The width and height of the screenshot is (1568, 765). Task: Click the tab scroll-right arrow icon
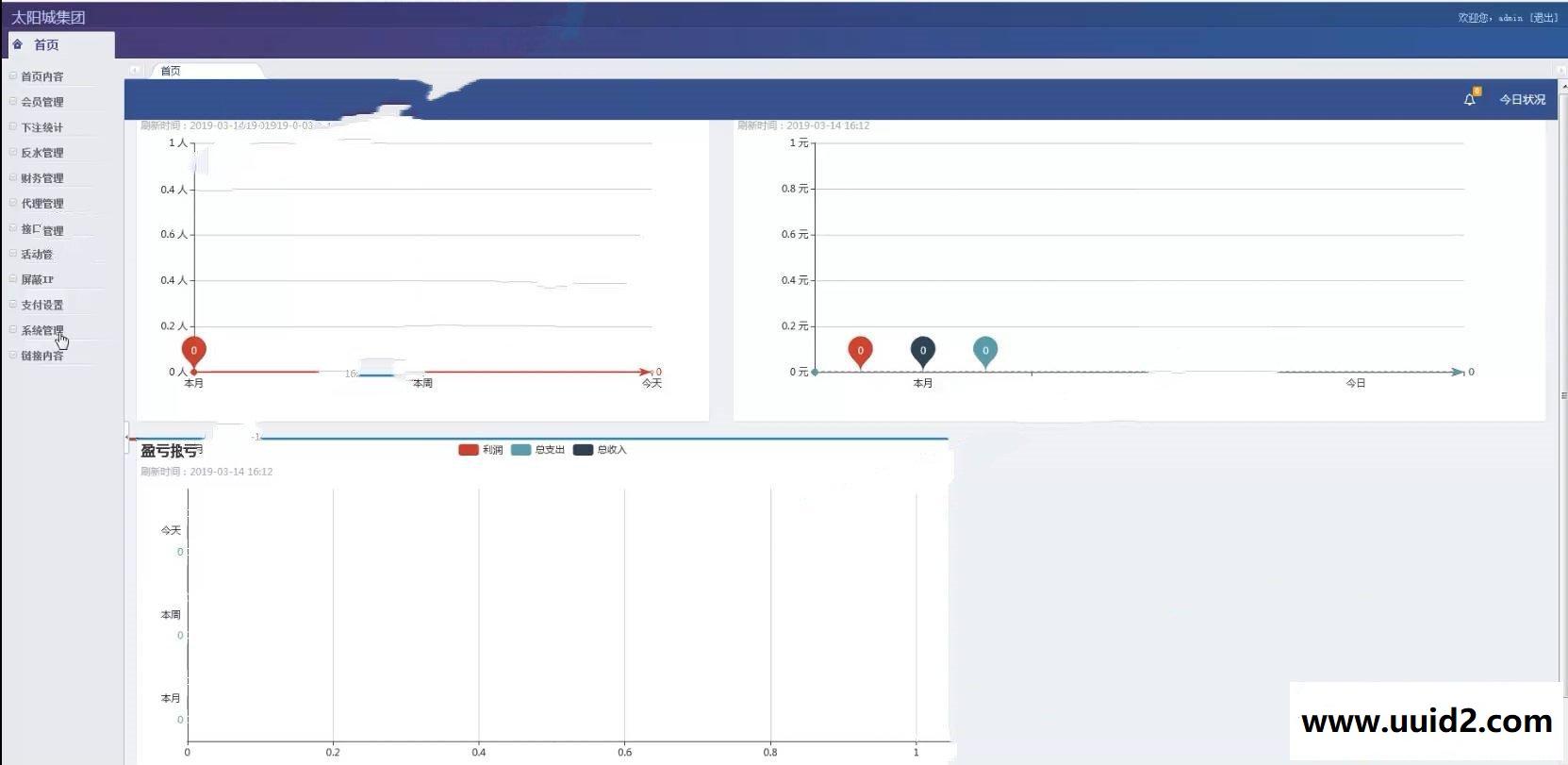[1561, 71]
